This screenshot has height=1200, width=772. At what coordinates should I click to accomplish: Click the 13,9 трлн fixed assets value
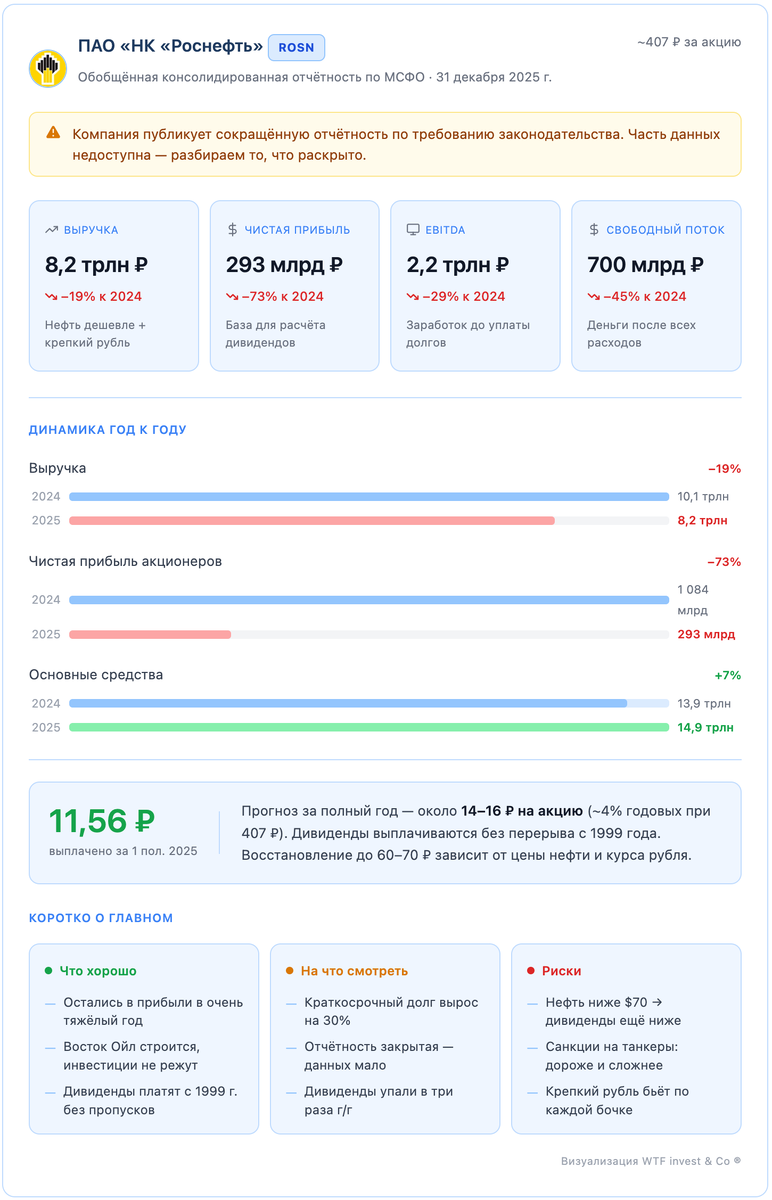click(x=704, y=704)
